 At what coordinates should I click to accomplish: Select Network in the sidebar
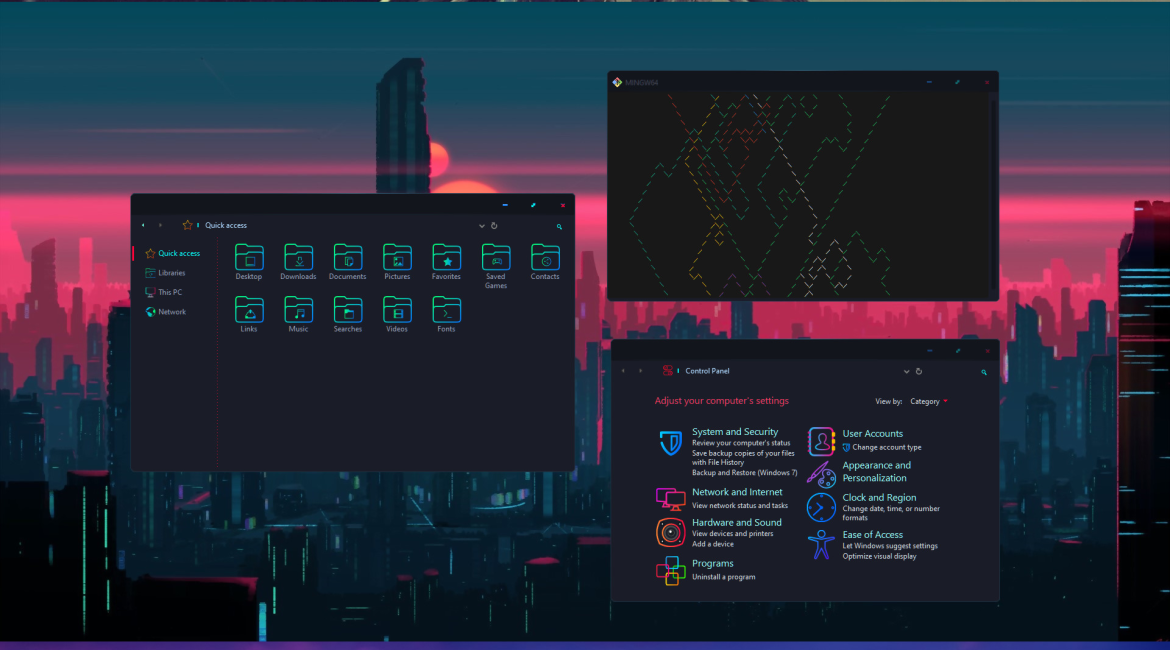tap(171, 312)
